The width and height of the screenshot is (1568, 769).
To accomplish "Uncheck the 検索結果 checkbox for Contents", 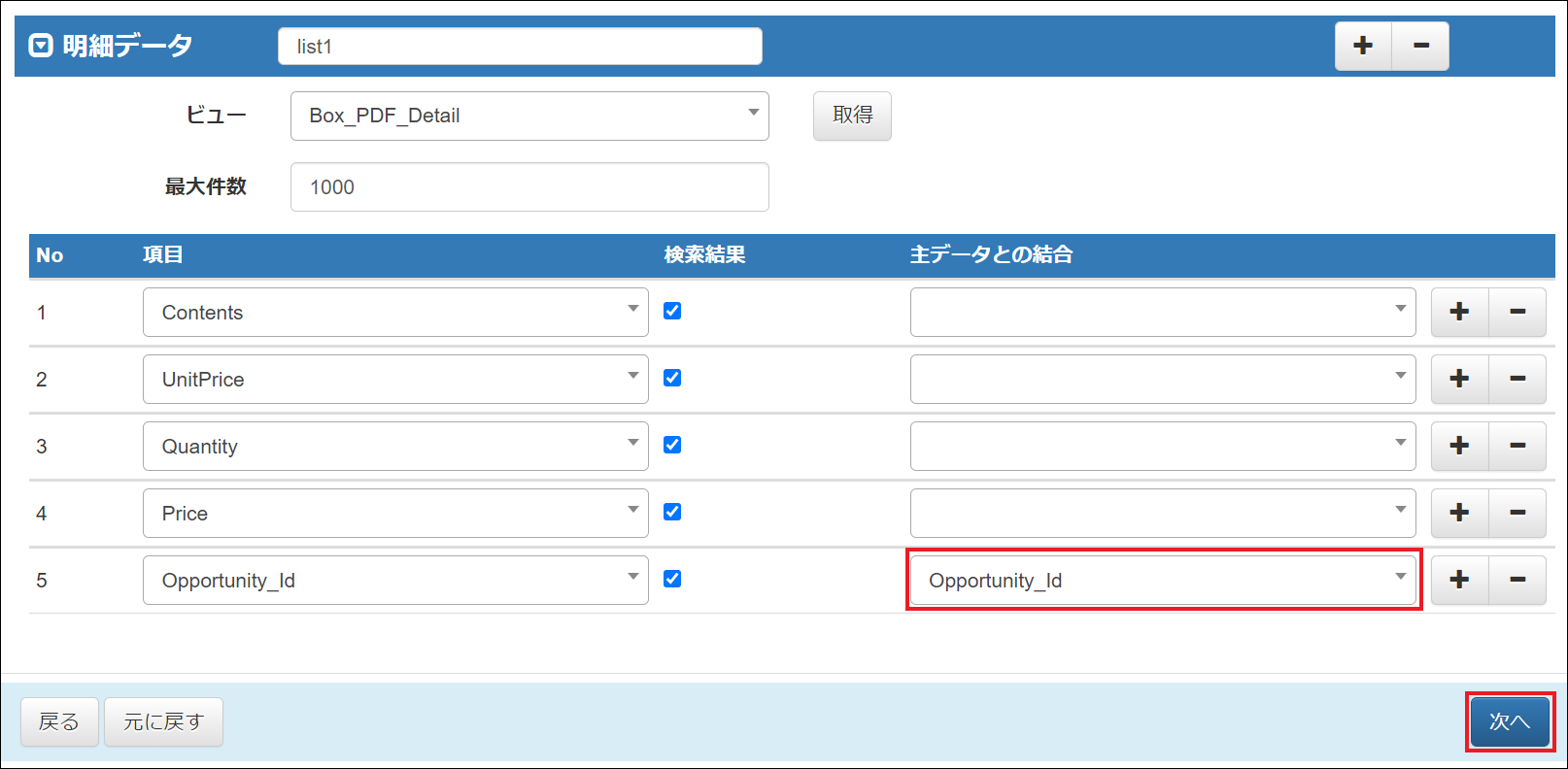I will (x=672, y=311).
